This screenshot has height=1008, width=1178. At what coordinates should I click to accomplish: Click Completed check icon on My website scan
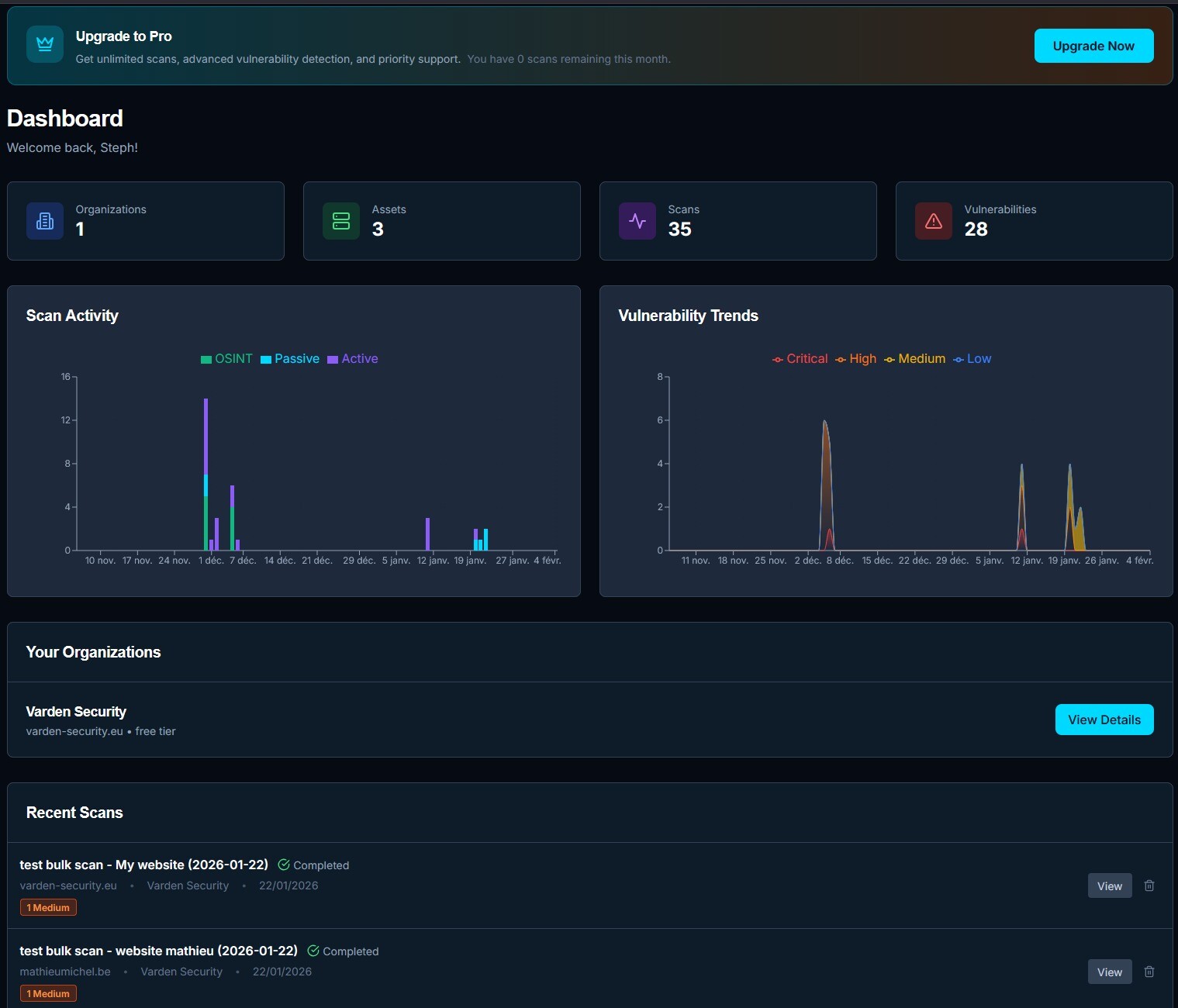(x=284, y=865)
